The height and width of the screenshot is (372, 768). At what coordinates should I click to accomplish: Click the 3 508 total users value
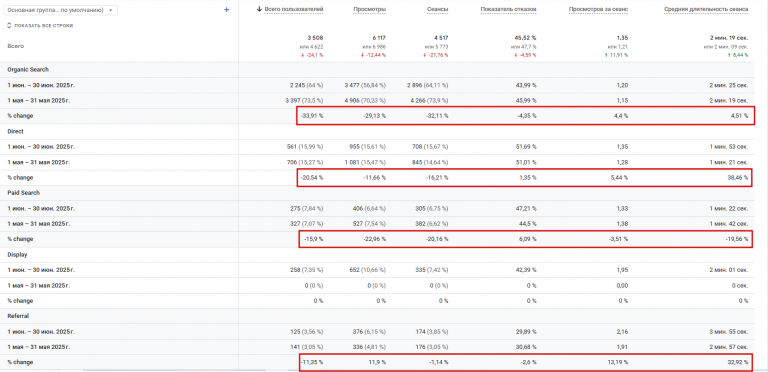tap(315, 38)
